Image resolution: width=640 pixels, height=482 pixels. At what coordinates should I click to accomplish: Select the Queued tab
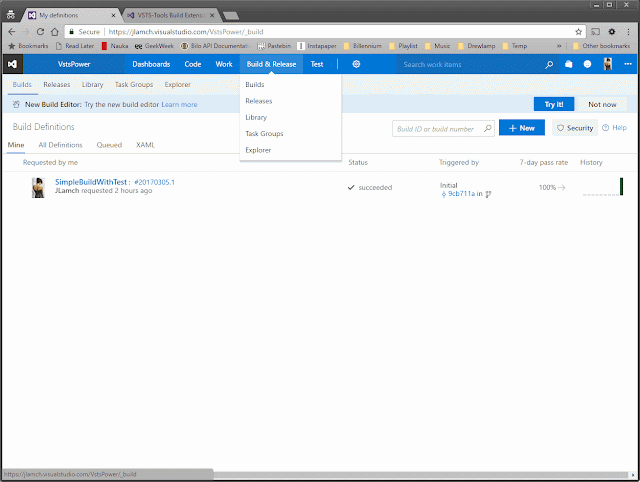click(109, 145)
